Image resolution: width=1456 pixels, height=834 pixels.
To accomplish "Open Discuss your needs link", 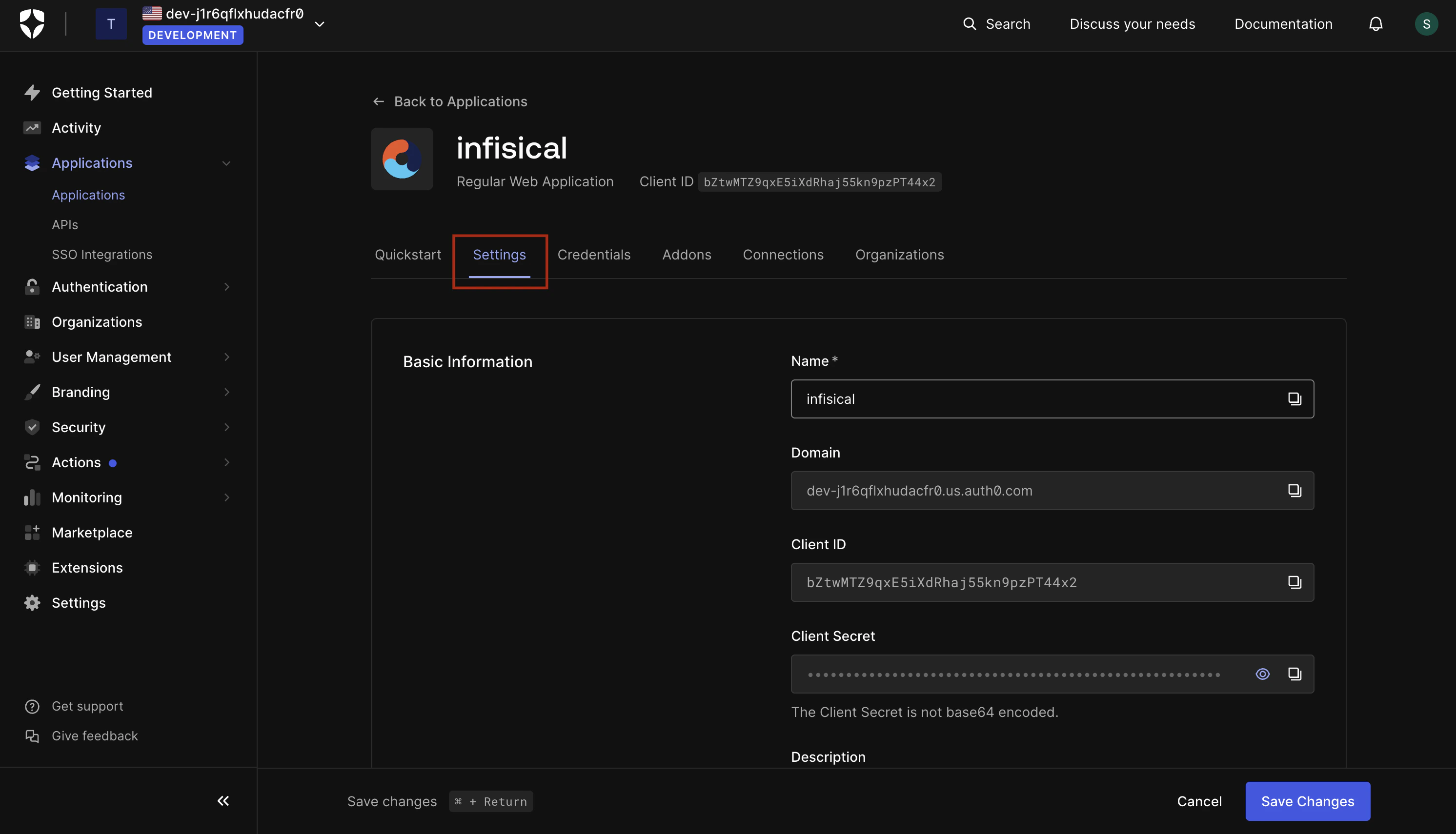I will (1132, 24).
